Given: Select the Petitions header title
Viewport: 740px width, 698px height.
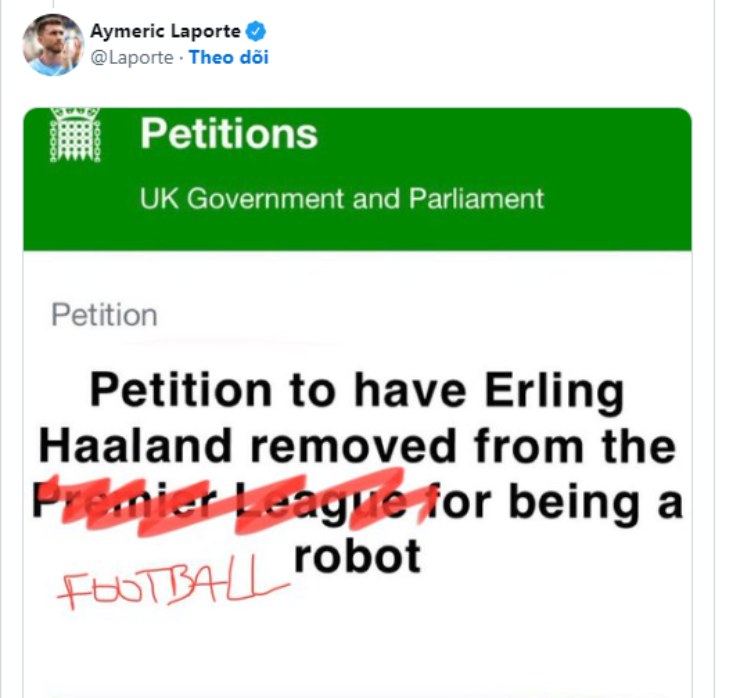Looking at the screenshot, I should [229, 134].
